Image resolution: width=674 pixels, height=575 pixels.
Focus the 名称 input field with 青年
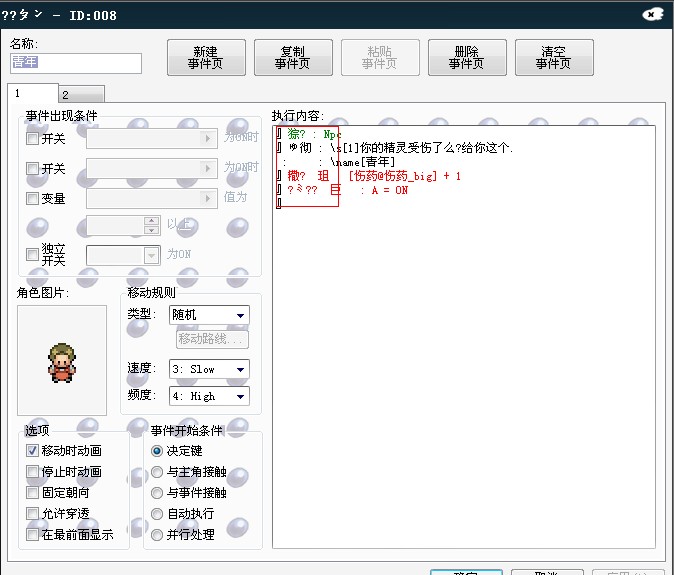point(76,63)
